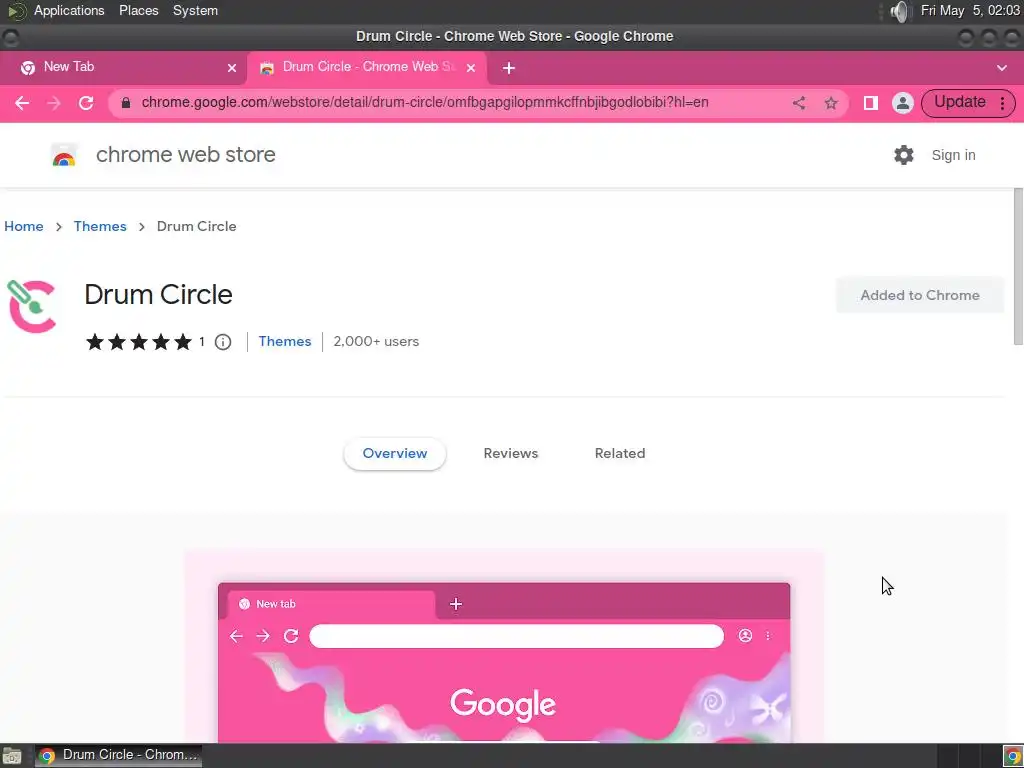Share this page via share icon
Screen dimensions: 1024x768
pyautogui.click(x=799, y=103)
